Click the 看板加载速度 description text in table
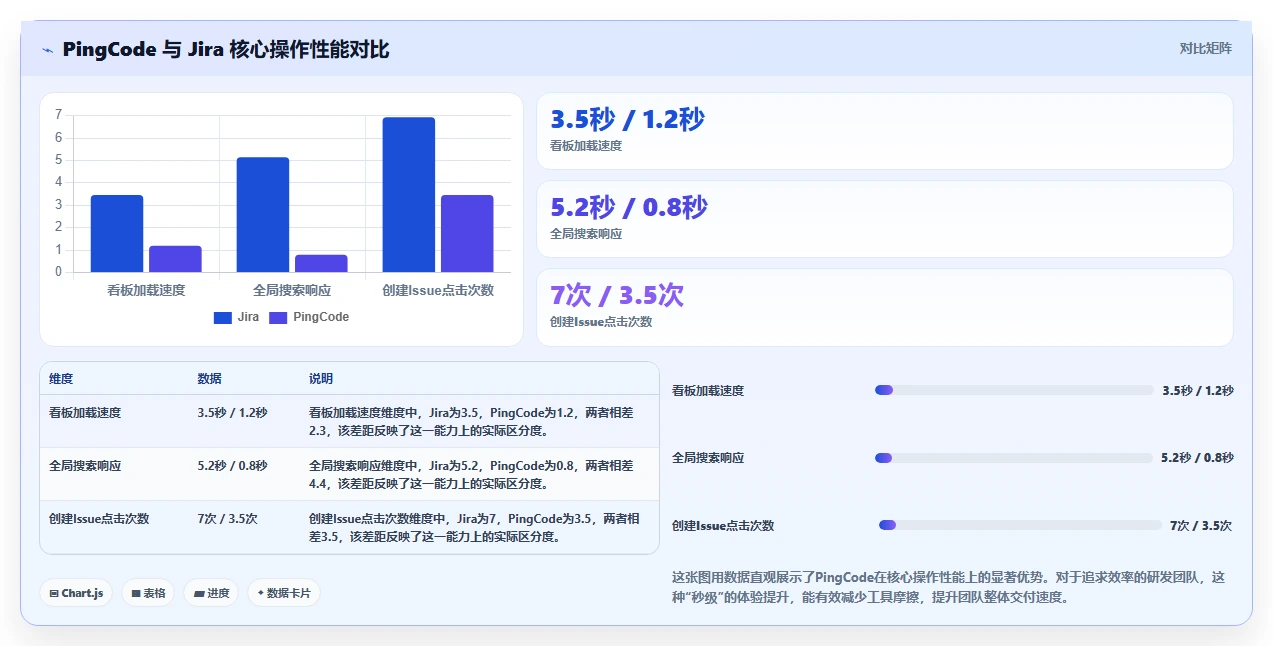Image resolution: width=1273 pixels, height=646 pixels. pos(471,421)
